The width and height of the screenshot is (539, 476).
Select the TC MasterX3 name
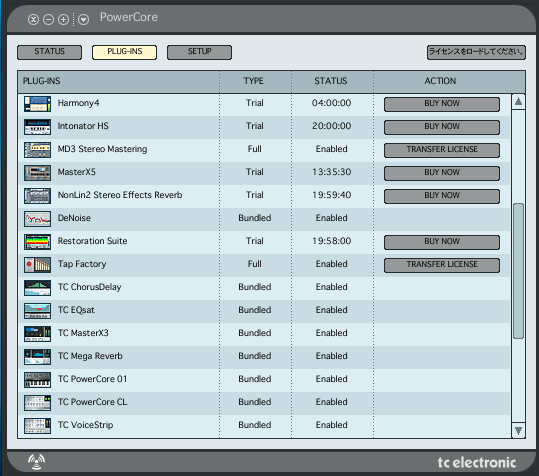coord(83,333)
